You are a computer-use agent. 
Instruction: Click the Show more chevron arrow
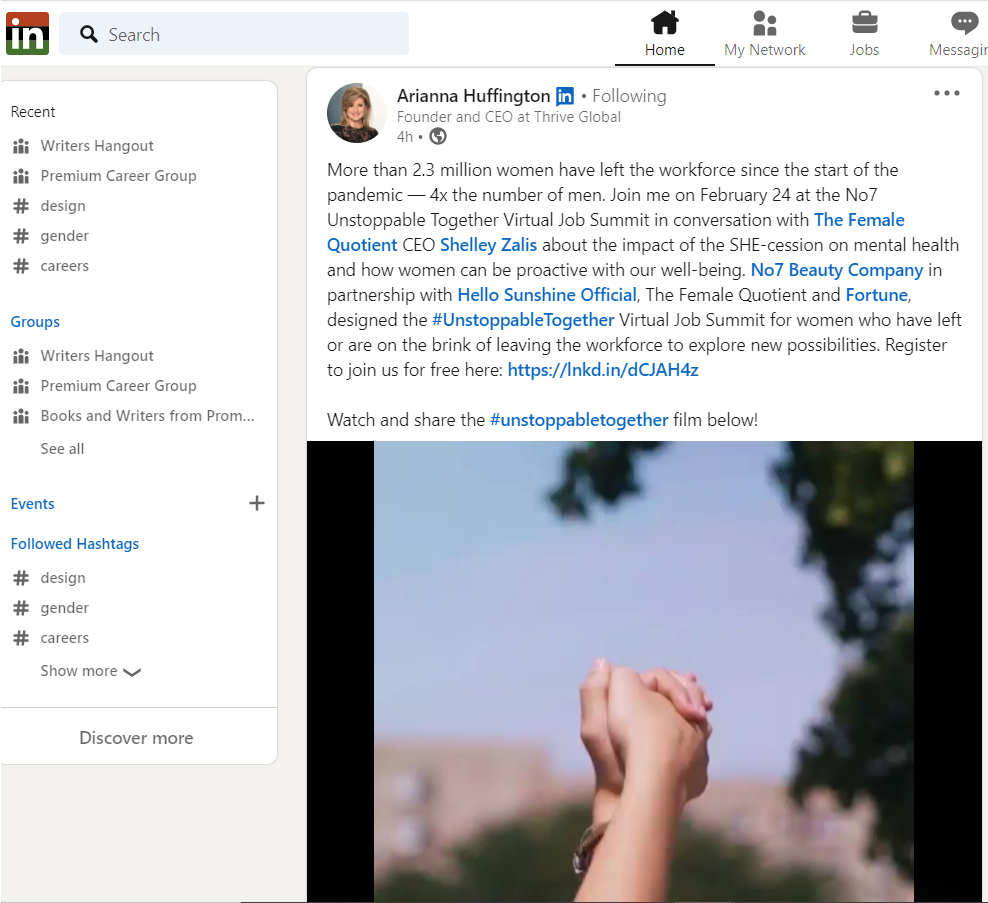coord(132,672)
